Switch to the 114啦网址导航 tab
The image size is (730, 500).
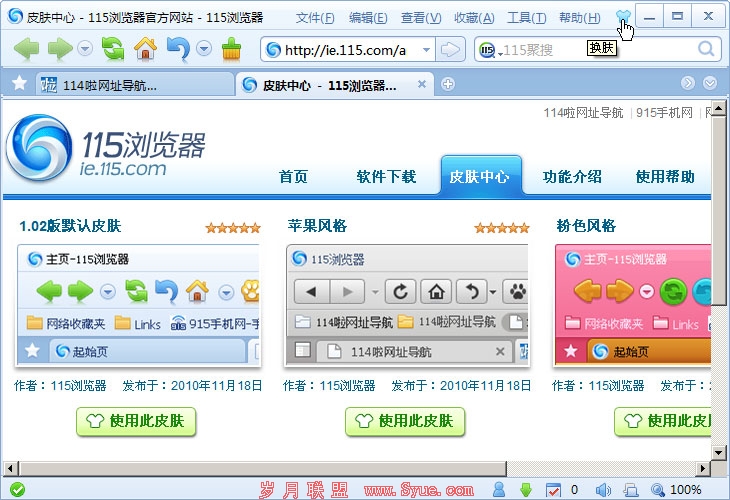(135, 85)
